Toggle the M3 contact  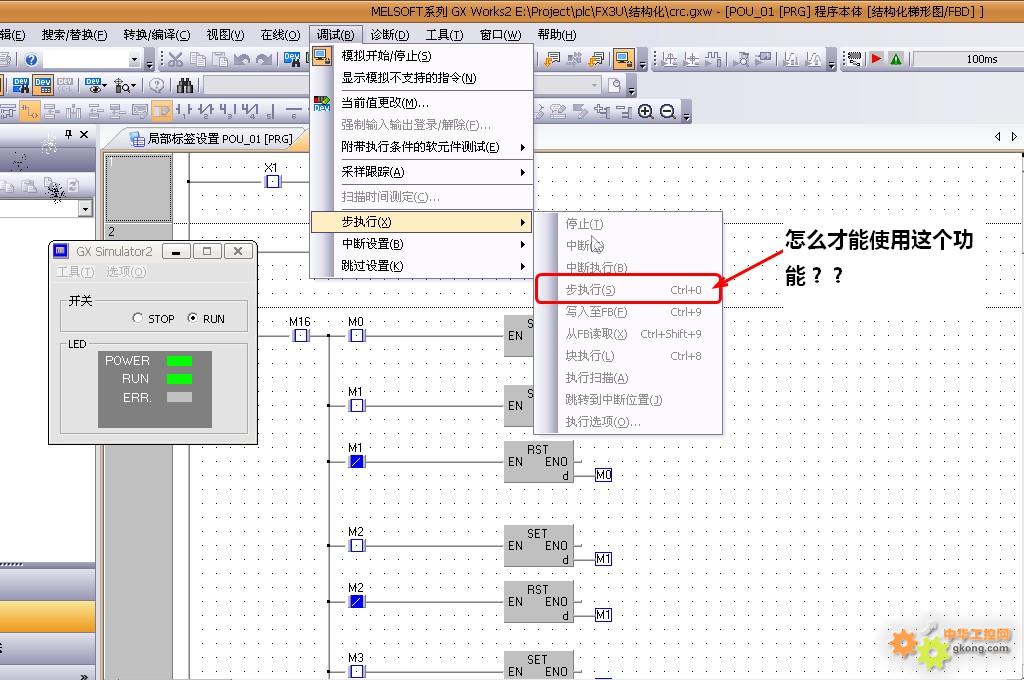pos(357,672)
